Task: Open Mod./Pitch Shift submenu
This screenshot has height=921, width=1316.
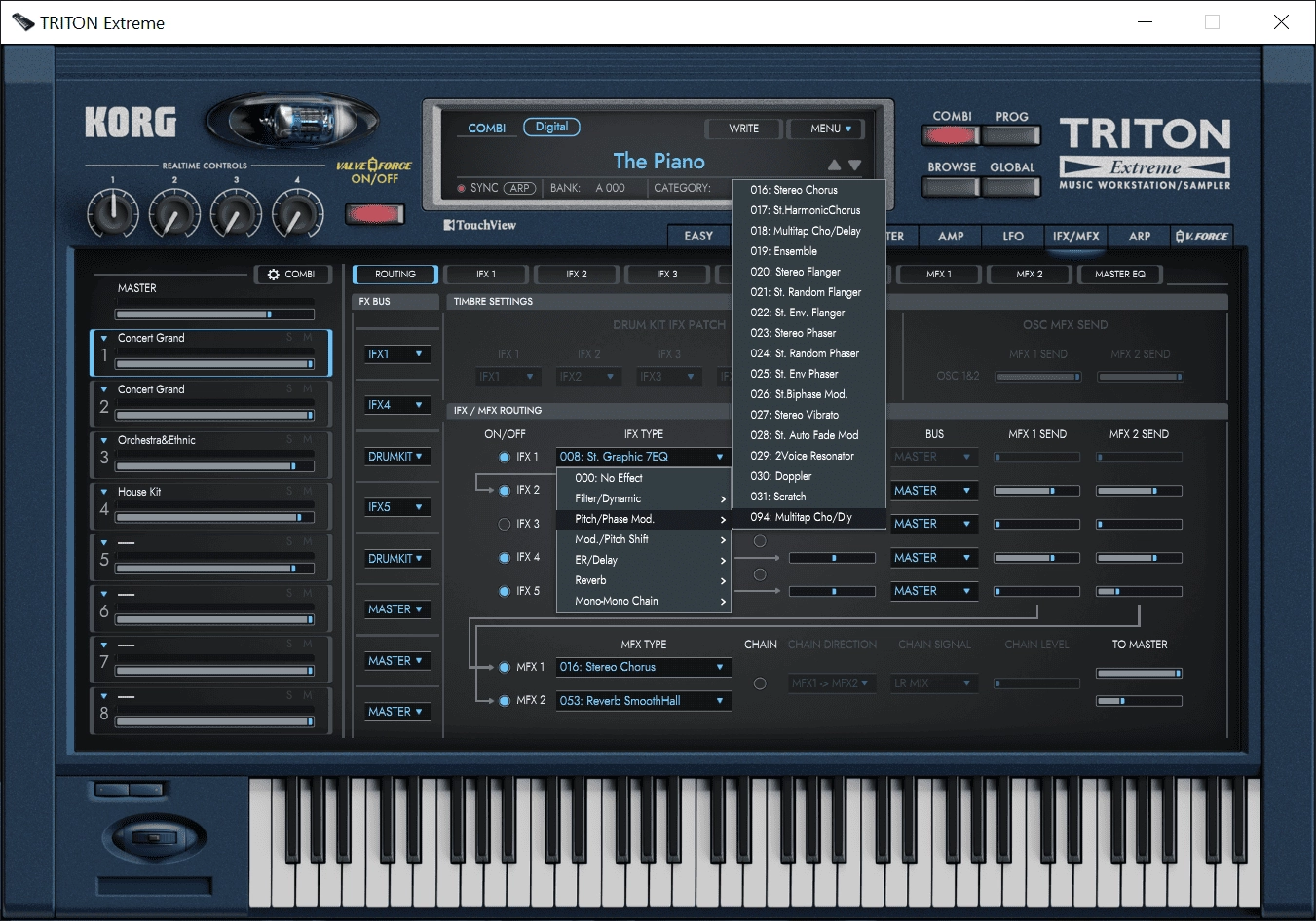Action: (644, 539)
